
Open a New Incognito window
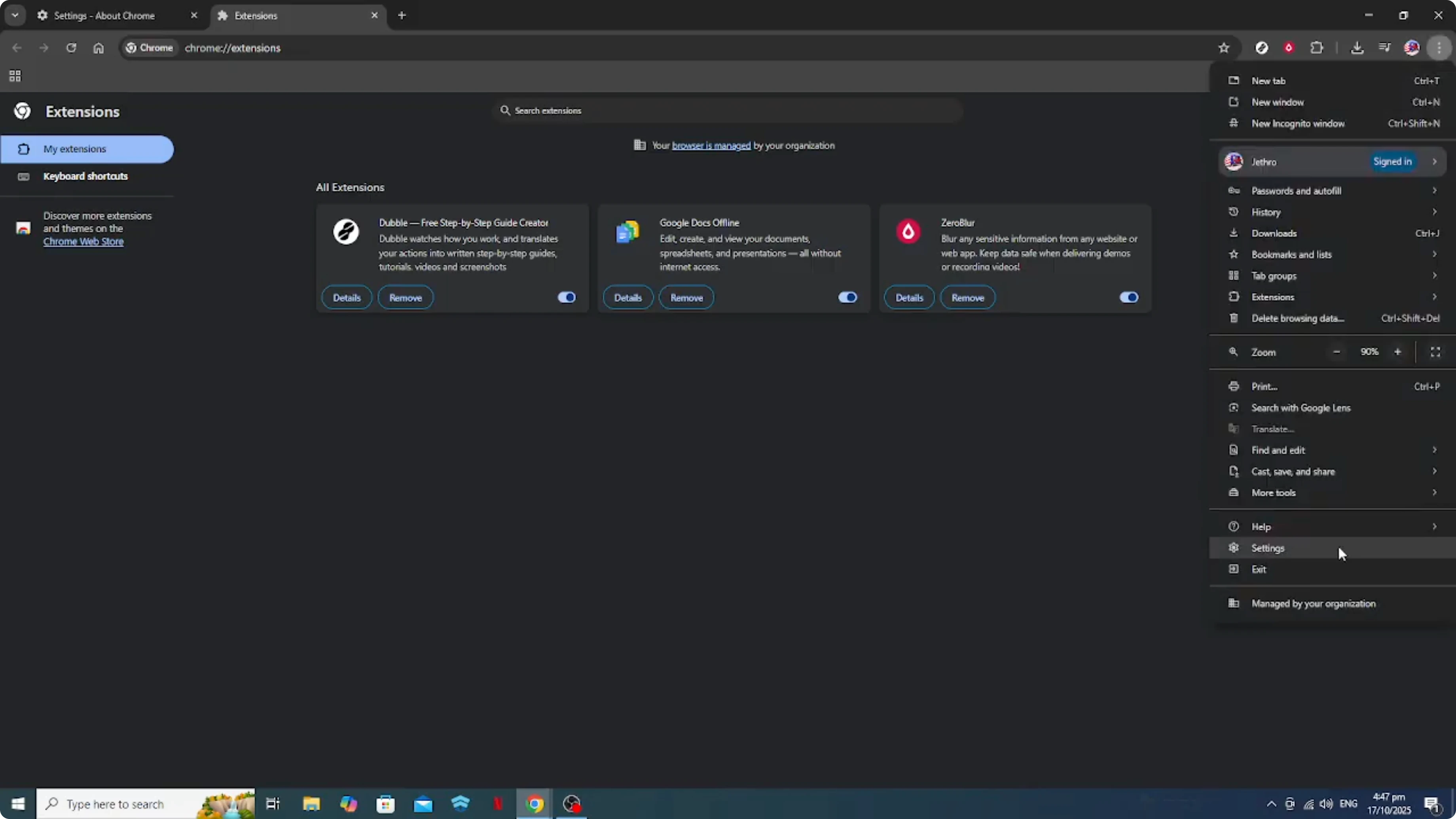pyautogui.click(x=1333, y=124)
